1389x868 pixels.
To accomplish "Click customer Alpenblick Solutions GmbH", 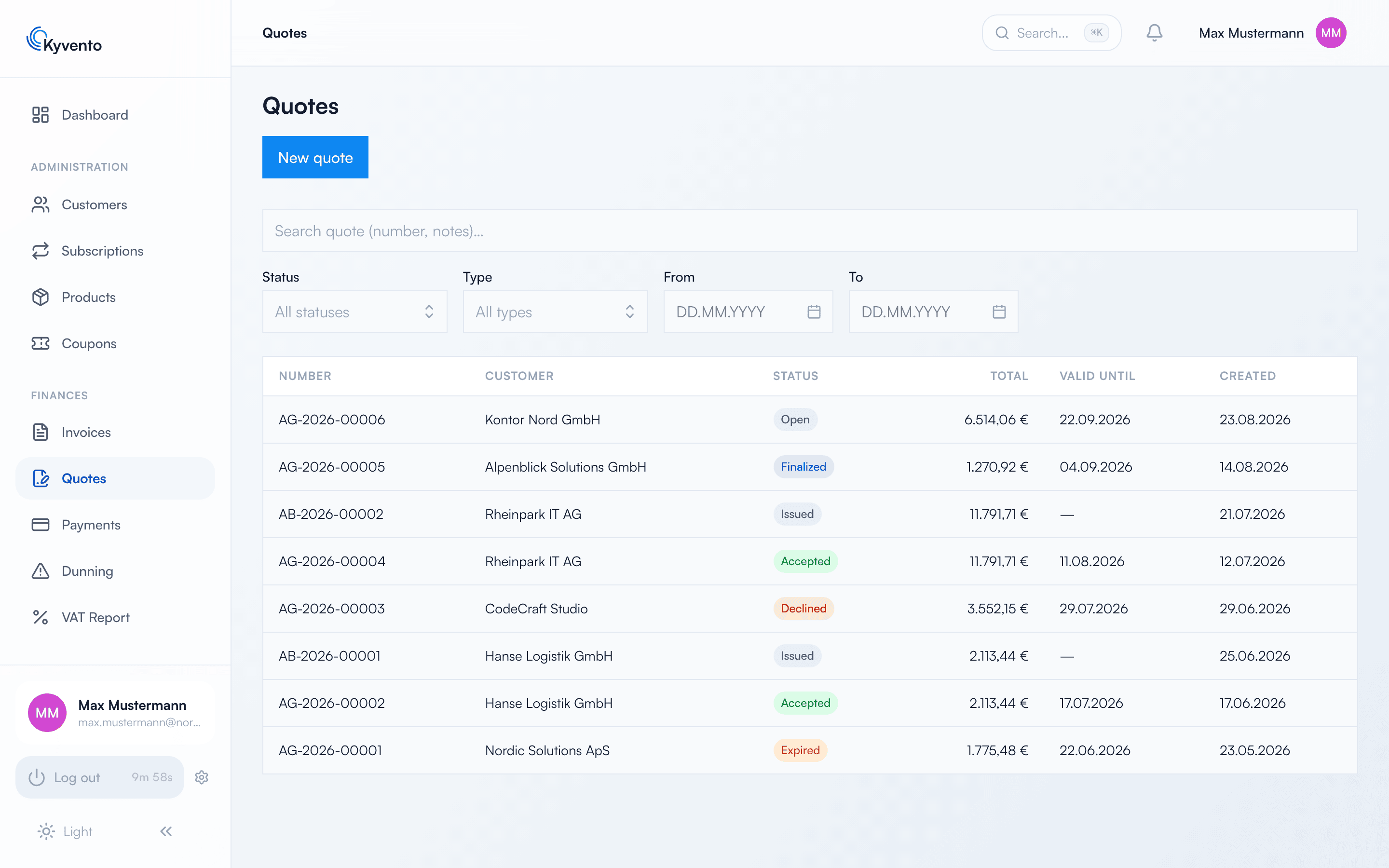I will 565,467.
